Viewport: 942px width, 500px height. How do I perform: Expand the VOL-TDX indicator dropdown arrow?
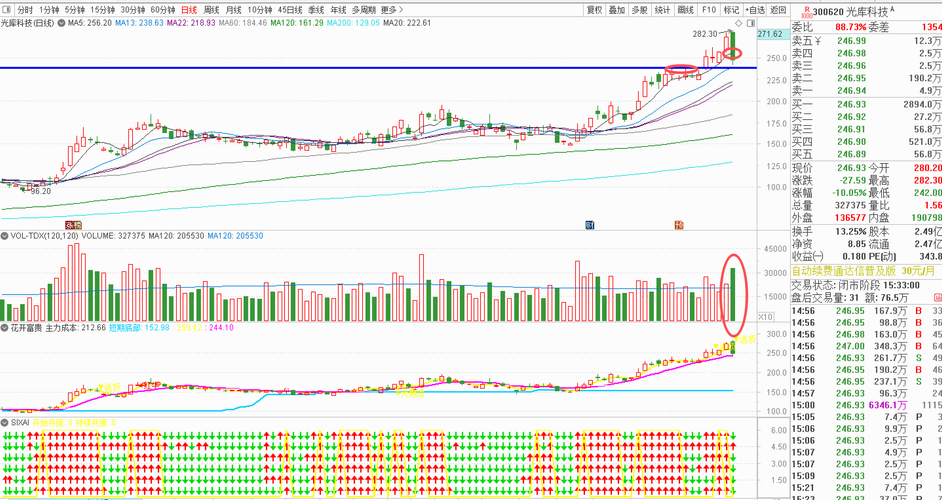pyautogui.click(x=5, y=236)
